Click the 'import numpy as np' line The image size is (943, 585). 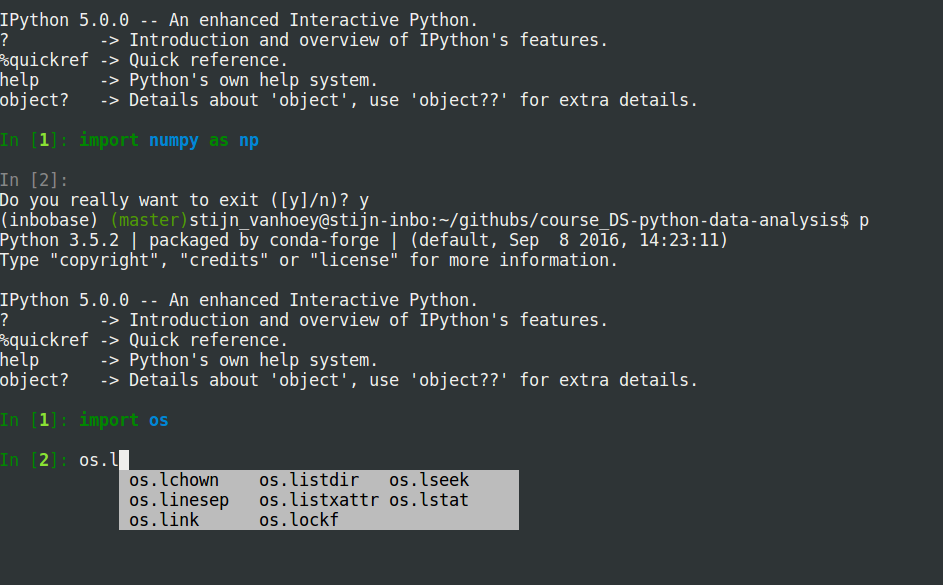click(169, 140)
